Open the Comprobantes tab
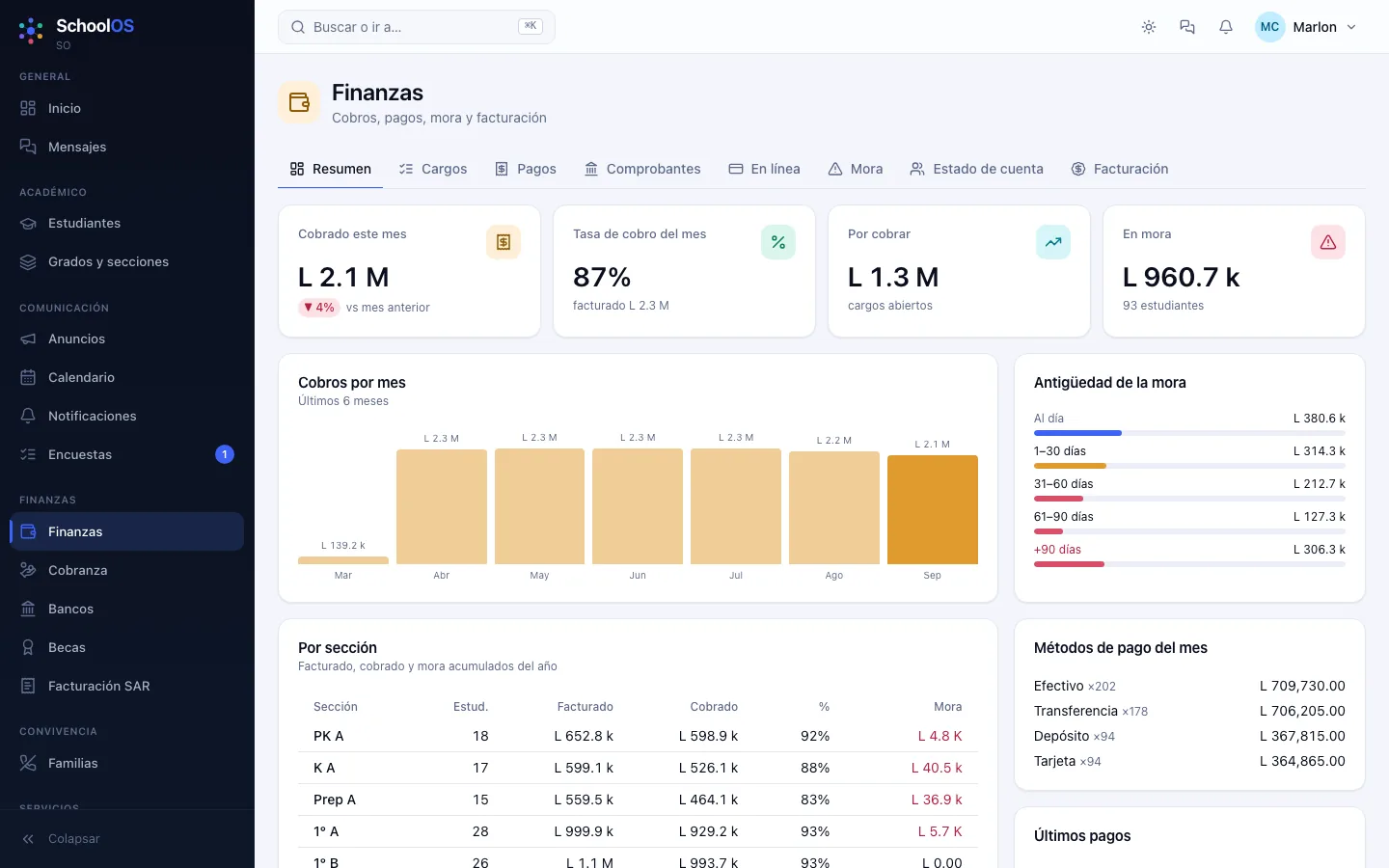Screen dimensions: 1389x868 642,169
